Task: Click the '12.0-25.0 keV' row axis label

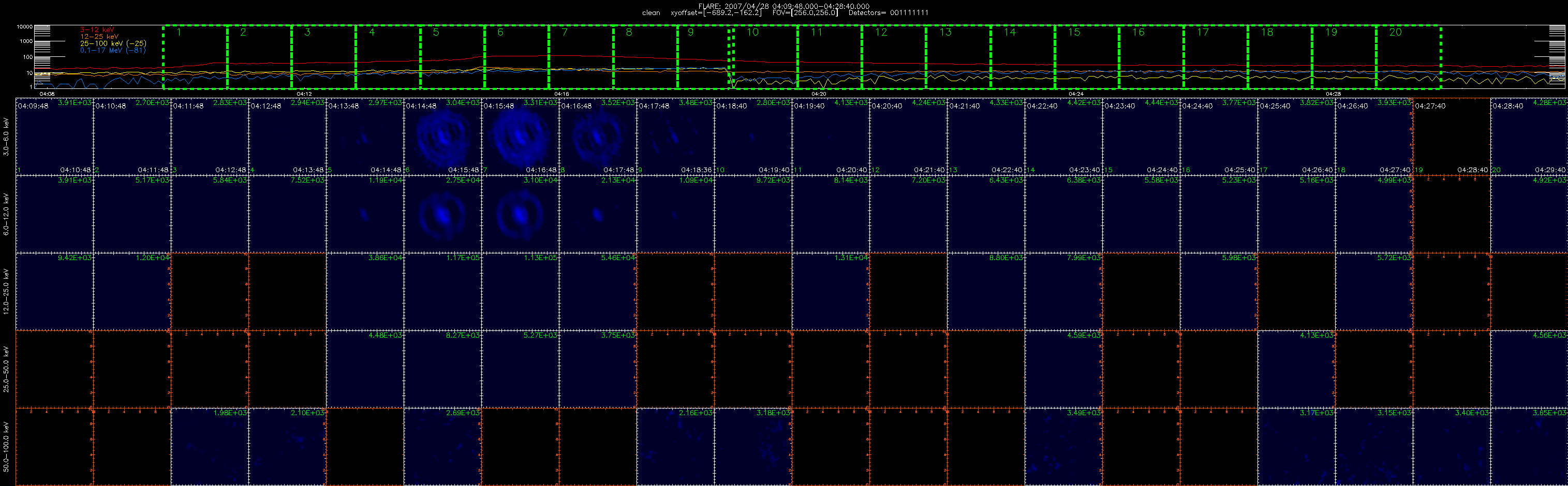Action: point(6,292)
